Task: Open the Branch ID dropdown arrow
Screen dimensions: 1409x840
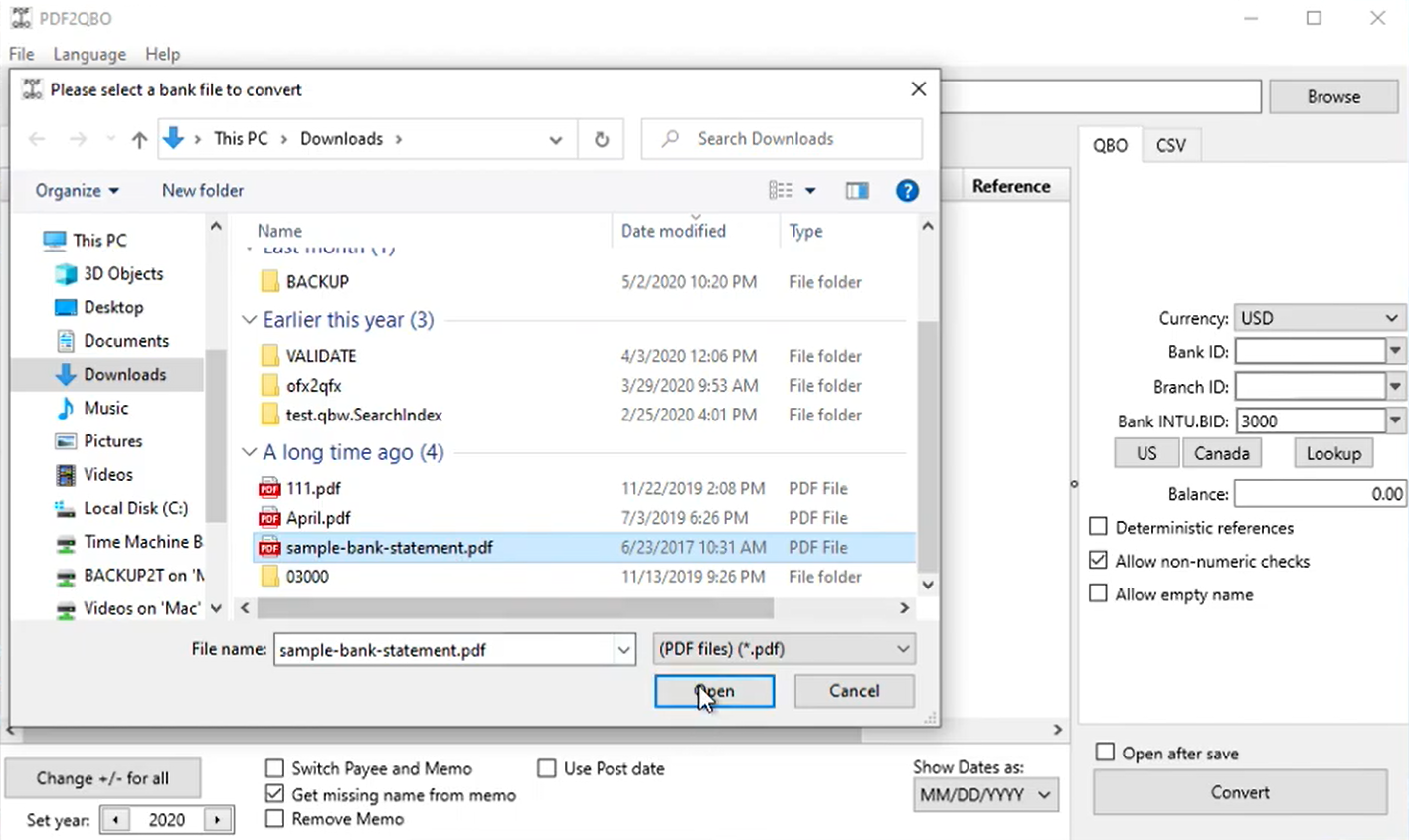Action: pyautogui.click(x=1395, y=387)
